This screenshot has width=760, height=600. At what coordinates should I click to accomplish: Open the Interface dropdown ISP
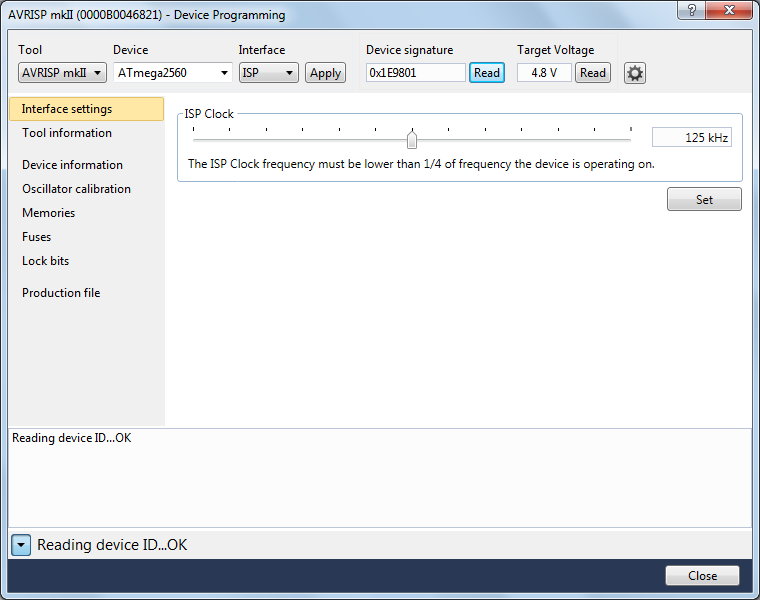pos(268,73)
